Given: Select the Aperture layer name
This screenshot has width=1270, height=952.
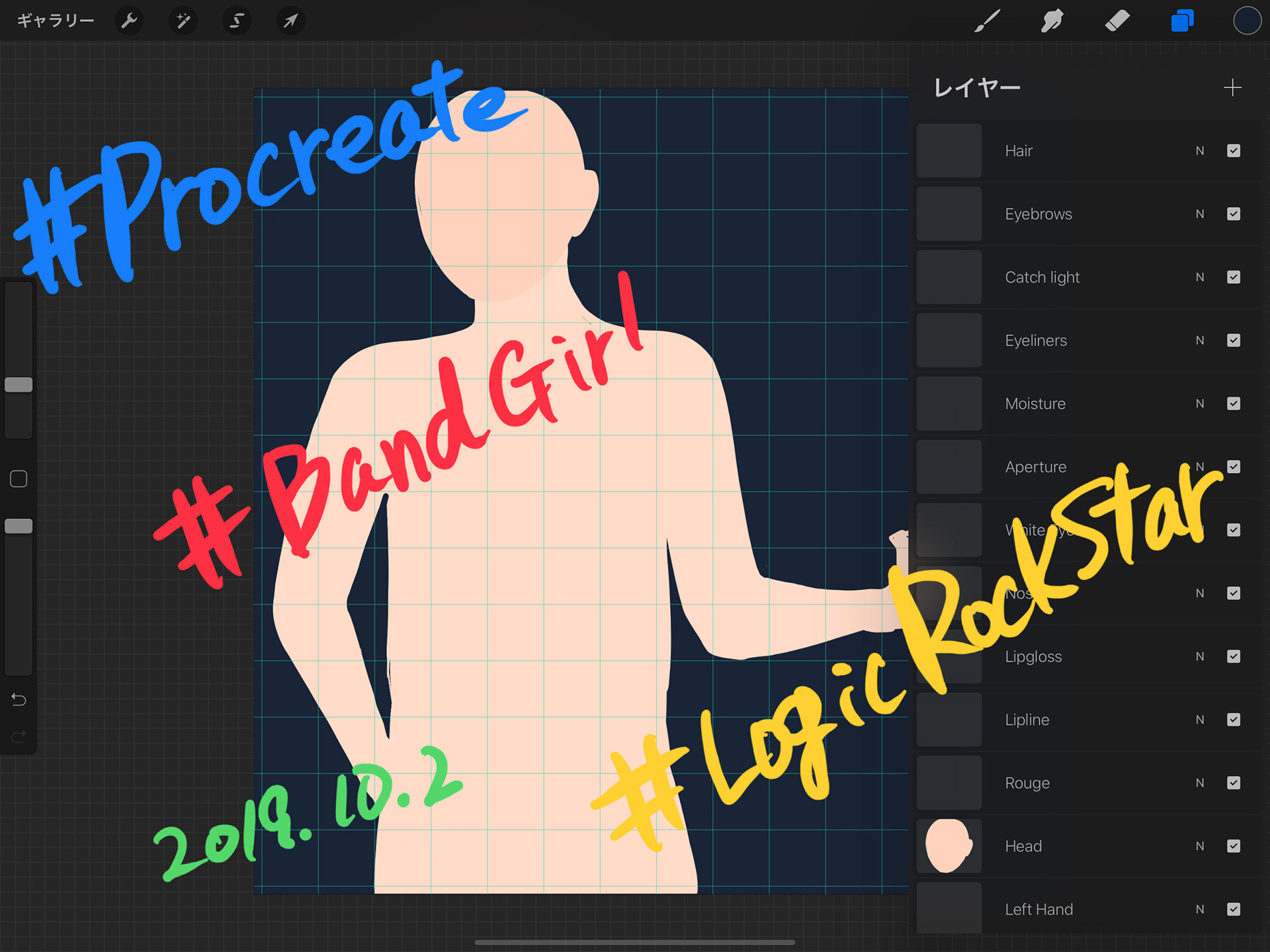Looking at the screenshot, I should tap(1036, 466).
